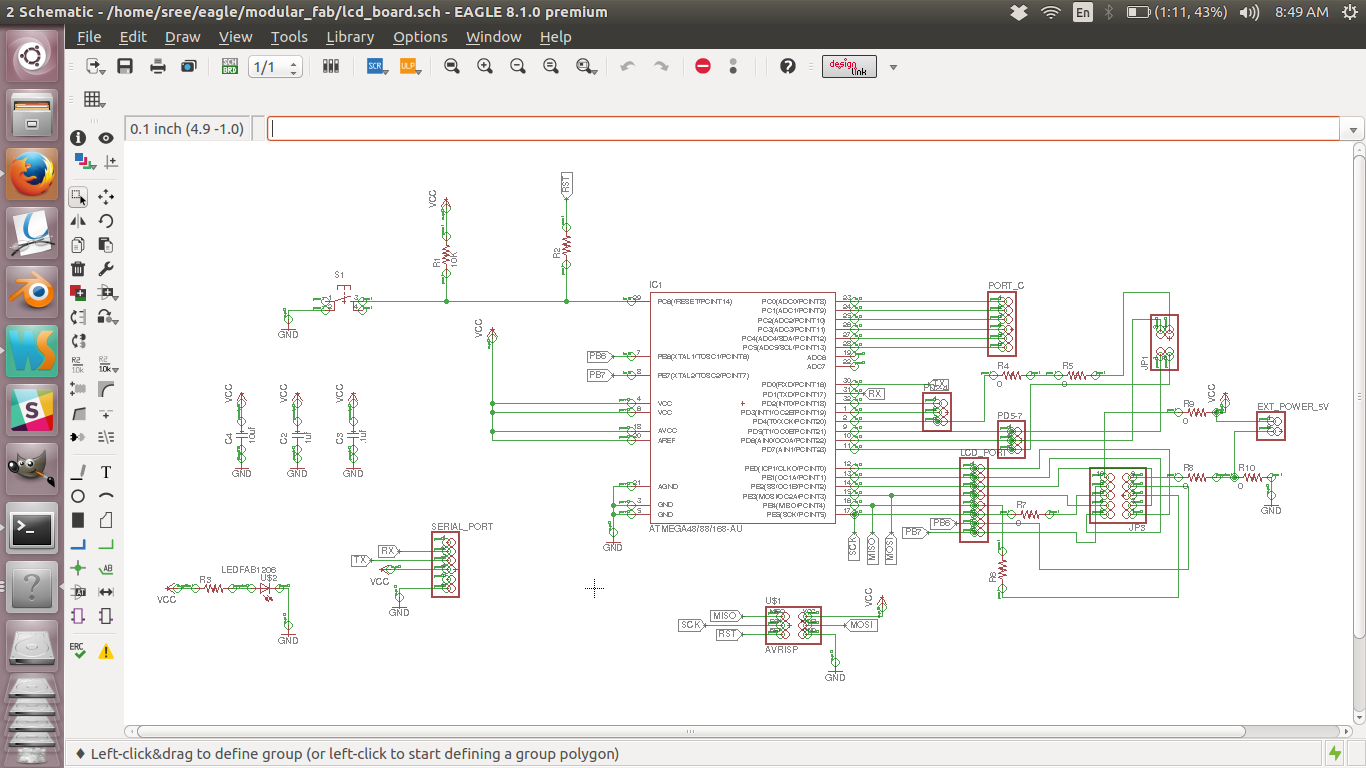The width and height of the screenshot is (1366, 768).
Task: Open the Zoom select dropdown
Action: click(x=587, y=66)
